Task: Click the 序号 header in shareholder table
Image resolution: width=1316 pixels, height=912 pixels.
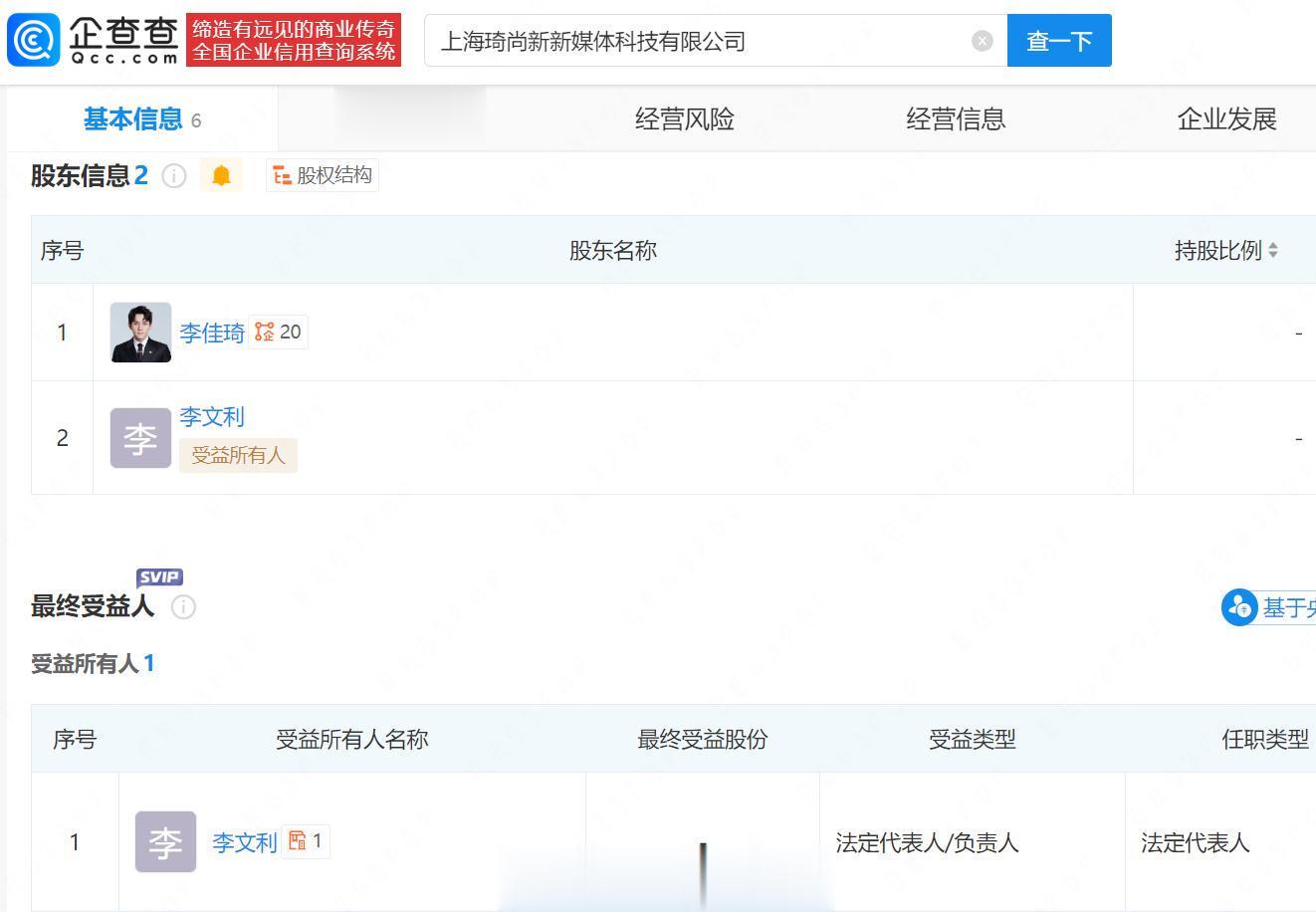Action: 62,251
